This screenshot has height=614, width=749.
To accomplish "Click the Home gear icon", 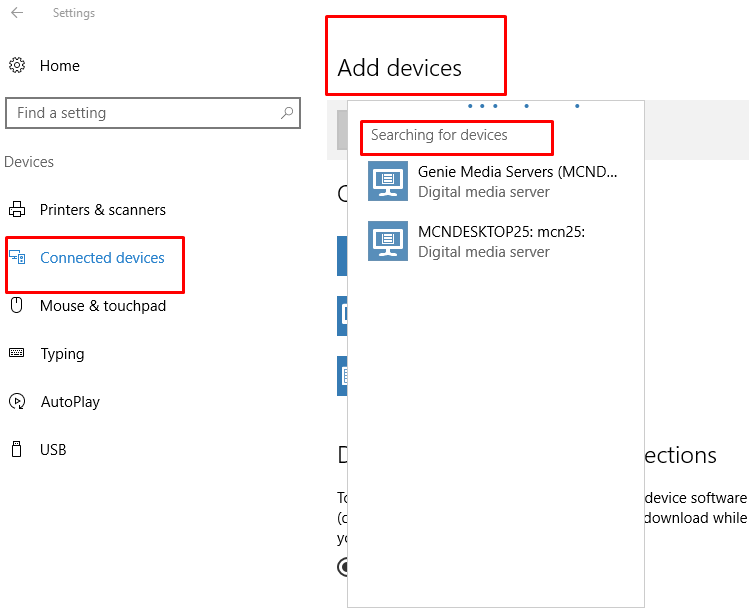I will coord(17,66).
